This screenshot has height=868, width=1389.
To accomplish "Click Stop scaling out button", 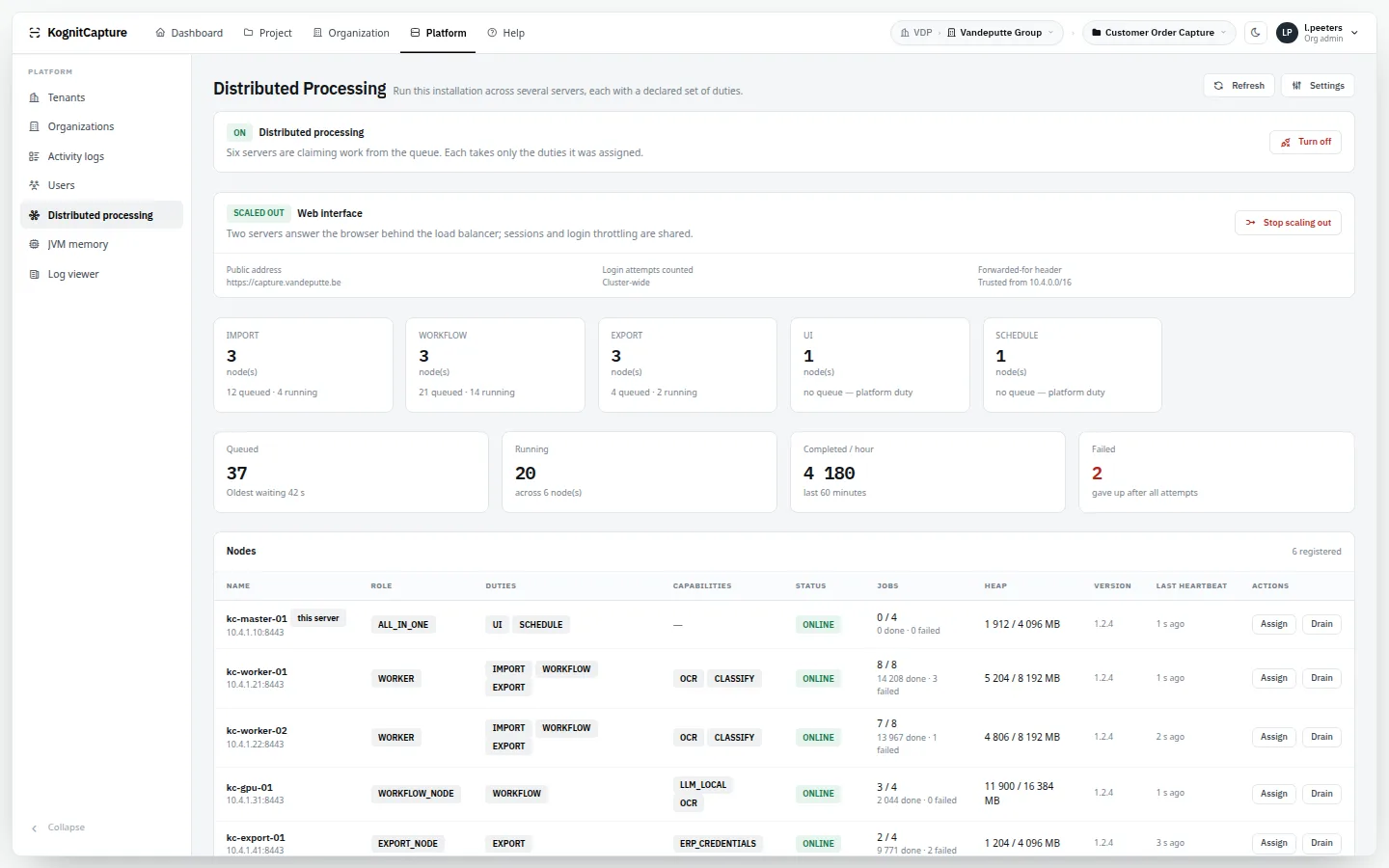I will click(1288, 223).
